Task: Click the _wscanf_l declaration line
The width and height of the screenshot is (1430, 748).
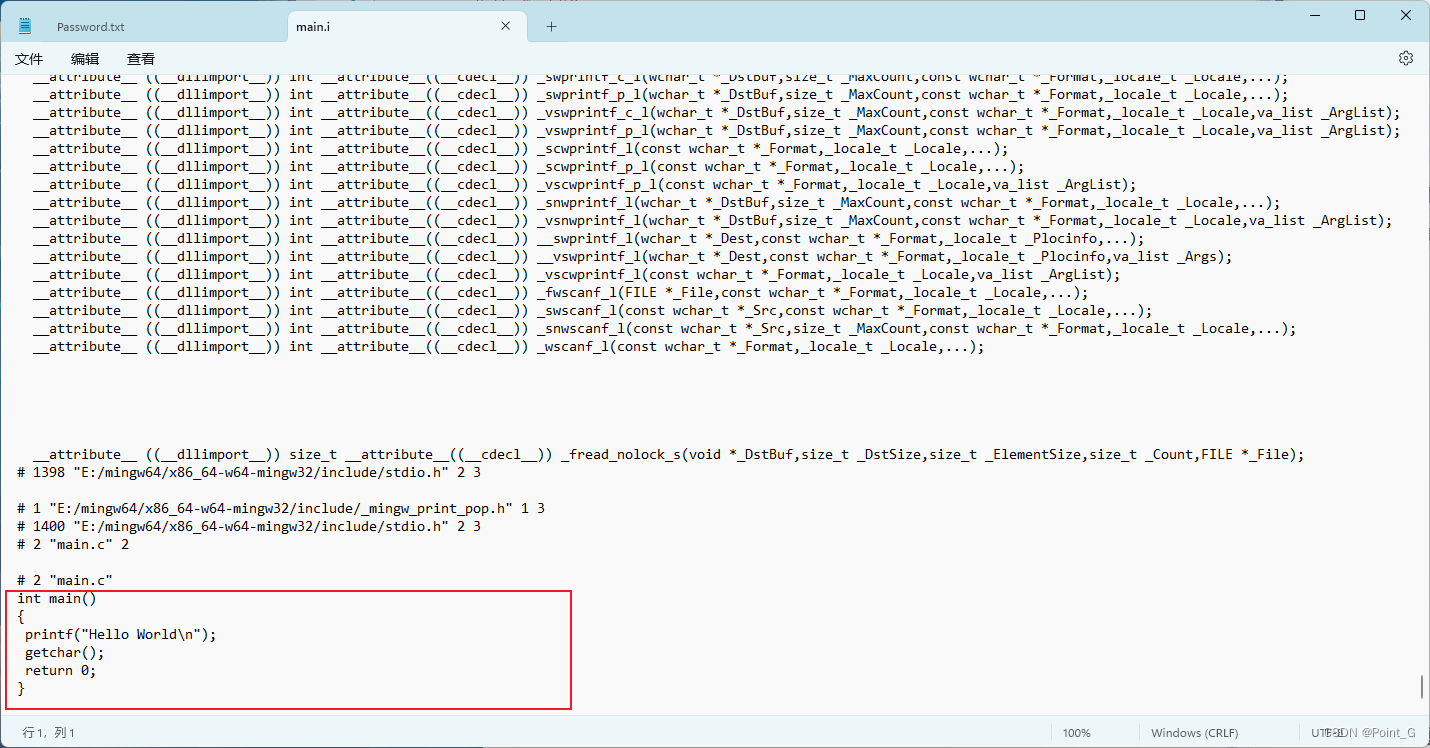Action: click(509, 346)
